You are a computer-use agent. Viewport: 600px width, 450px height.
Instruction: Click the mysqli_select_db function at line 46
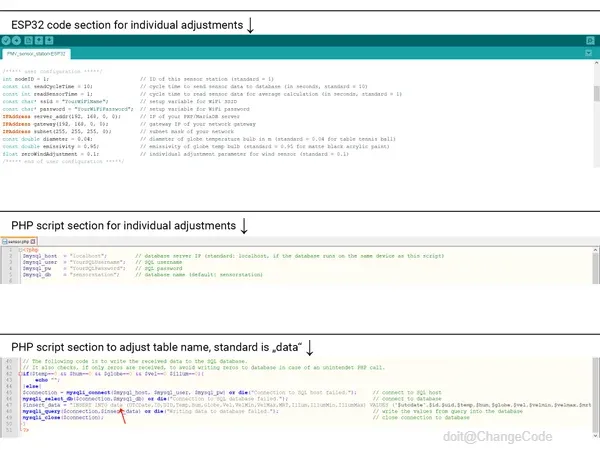coord(47,399)
